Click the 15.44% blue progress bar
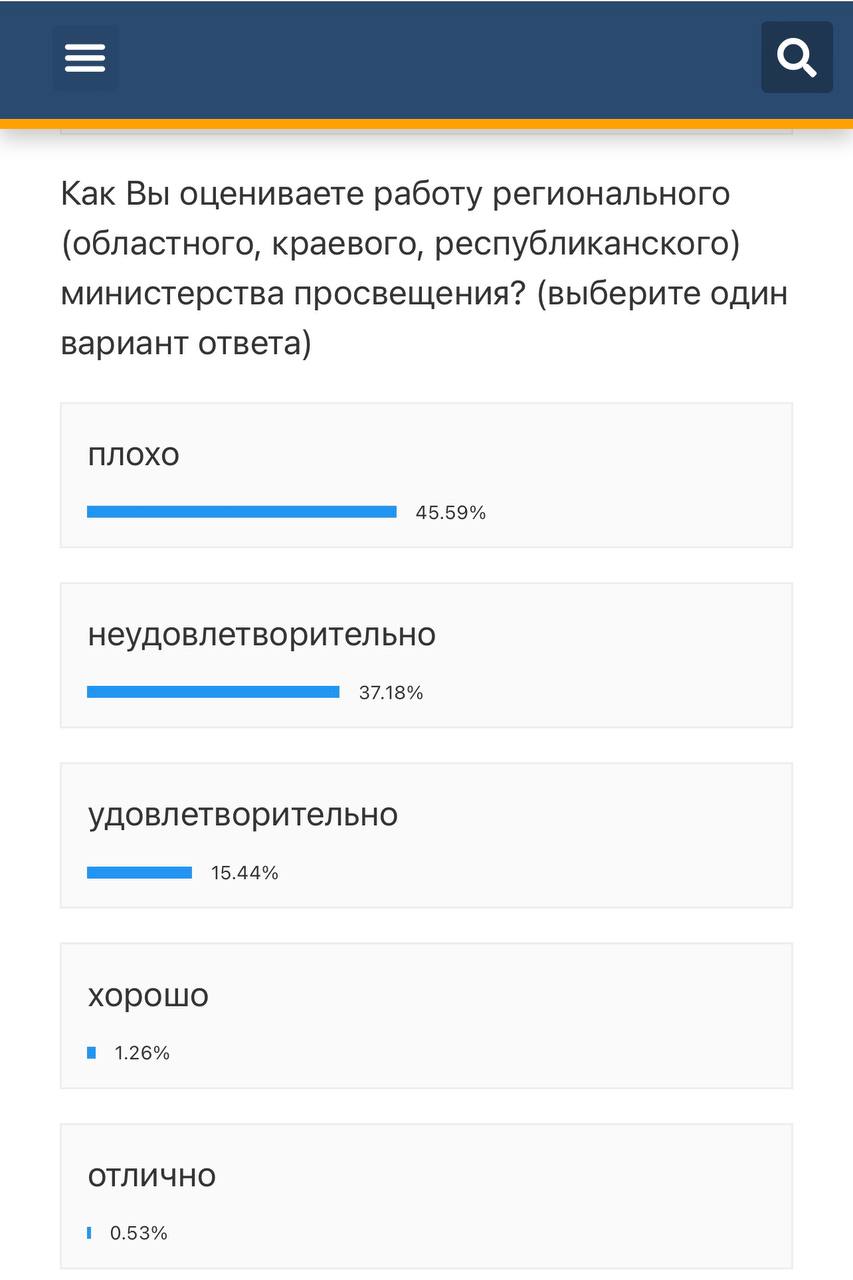 (x=139, y=872)
